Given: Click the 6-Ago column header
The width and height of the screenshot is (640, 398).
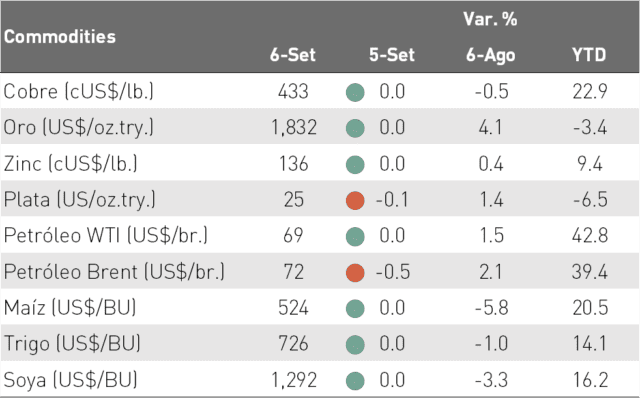Looking at the screenshot, I should pos(491,56).
